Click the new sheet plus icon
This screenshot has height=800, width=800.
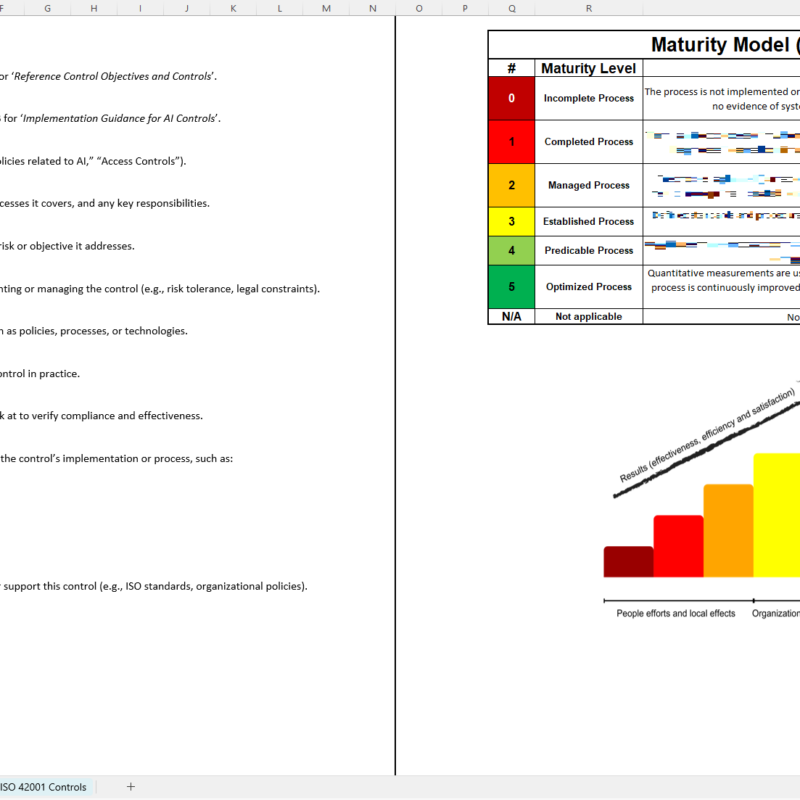pos(130,787)
